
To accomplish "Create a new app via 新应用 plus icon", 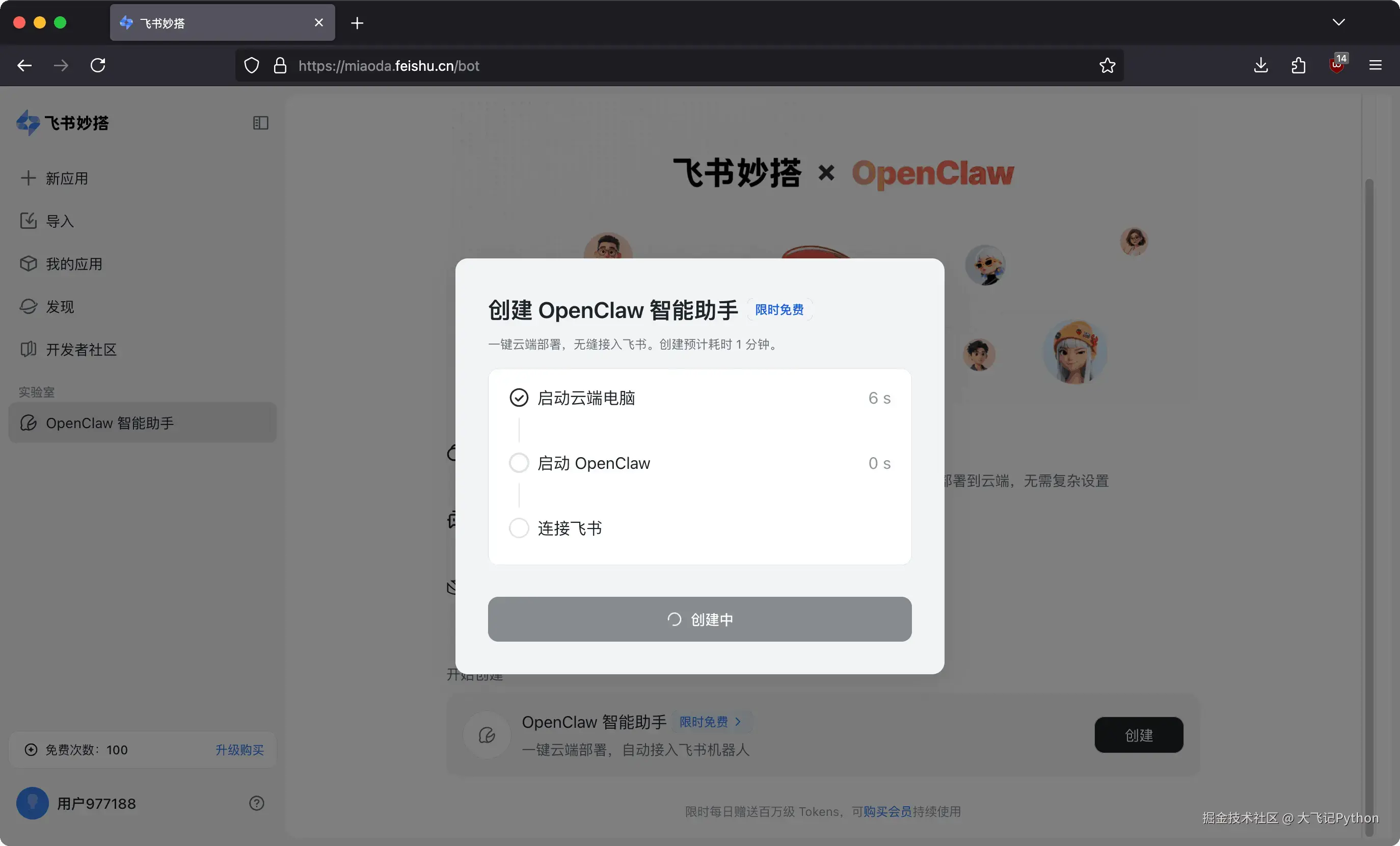I will 29,178.
